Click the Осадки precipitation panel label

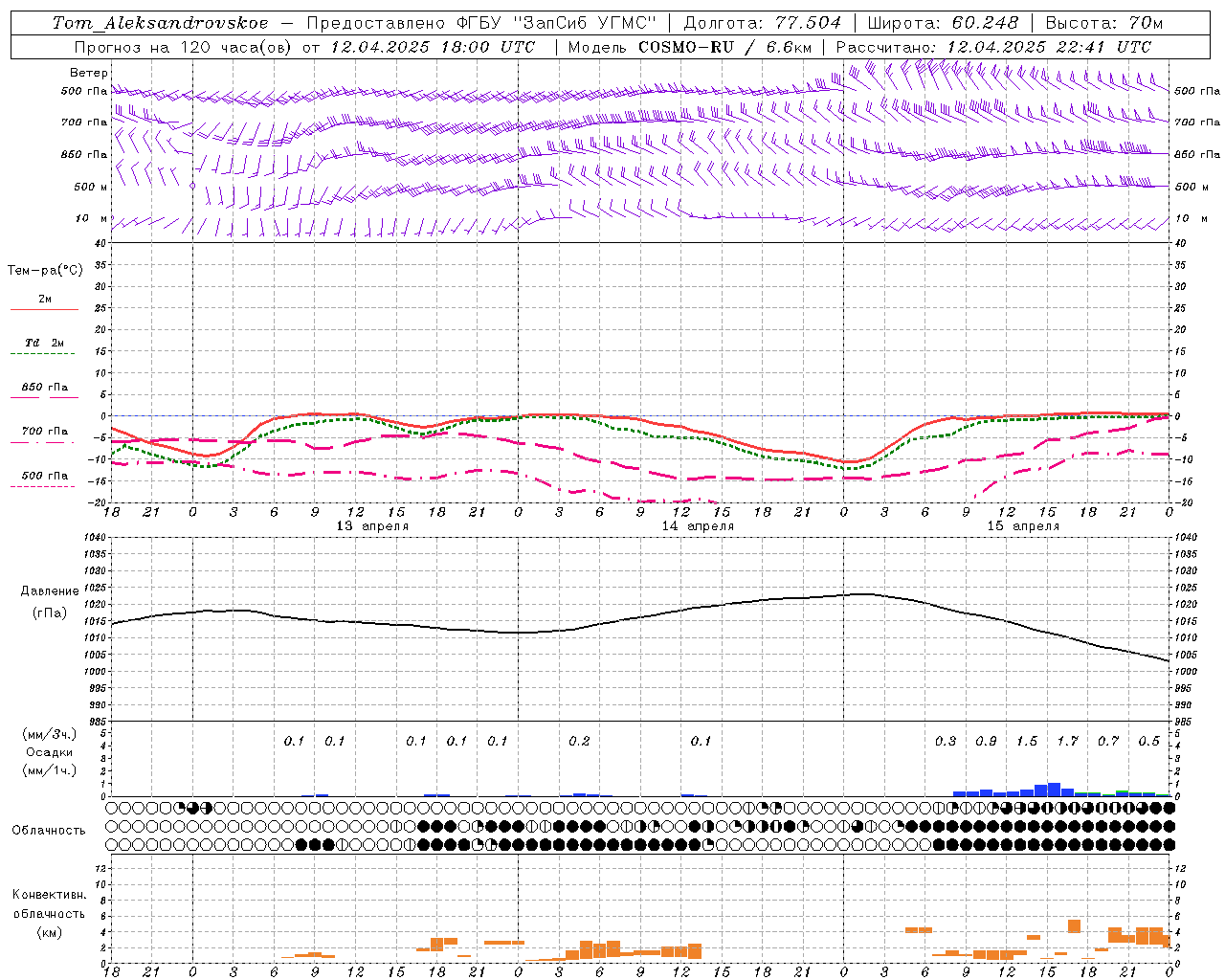49,752
